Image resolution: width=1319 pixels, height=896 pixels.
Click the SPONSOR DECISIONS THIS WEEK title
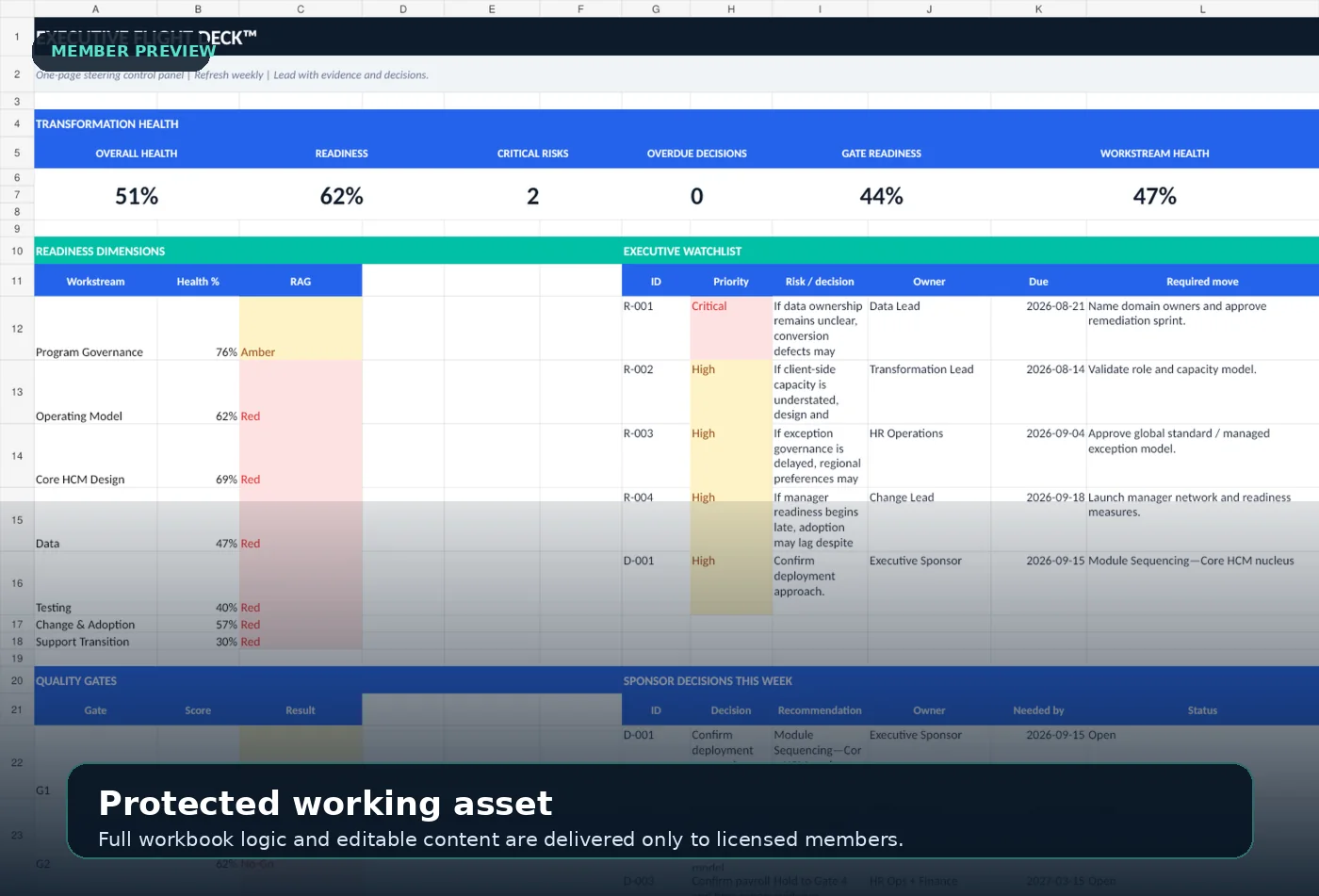[x=708, y=681]
